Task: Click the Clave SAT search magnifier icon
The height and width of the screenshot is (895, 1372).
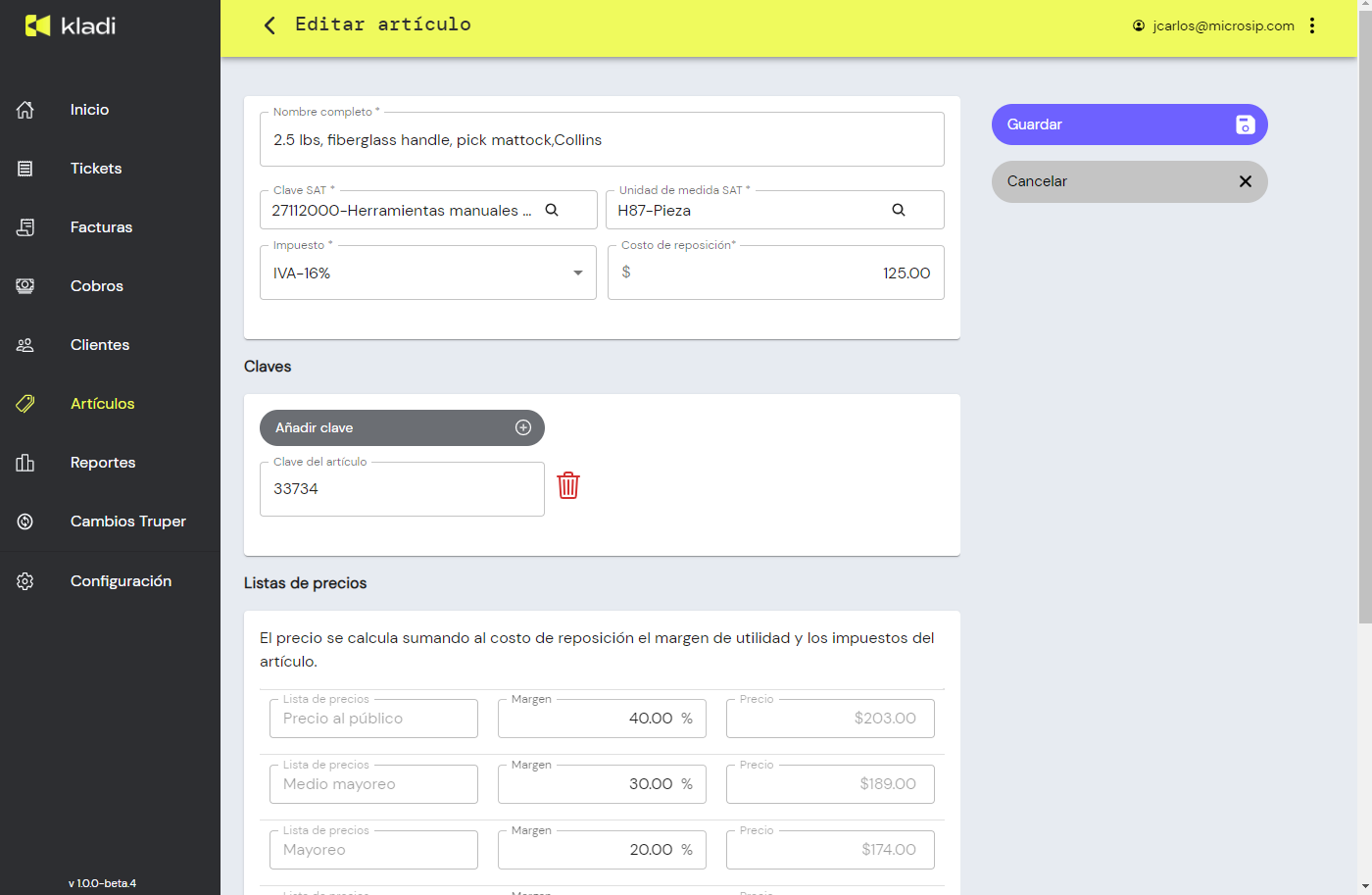Action: [552, 210]
